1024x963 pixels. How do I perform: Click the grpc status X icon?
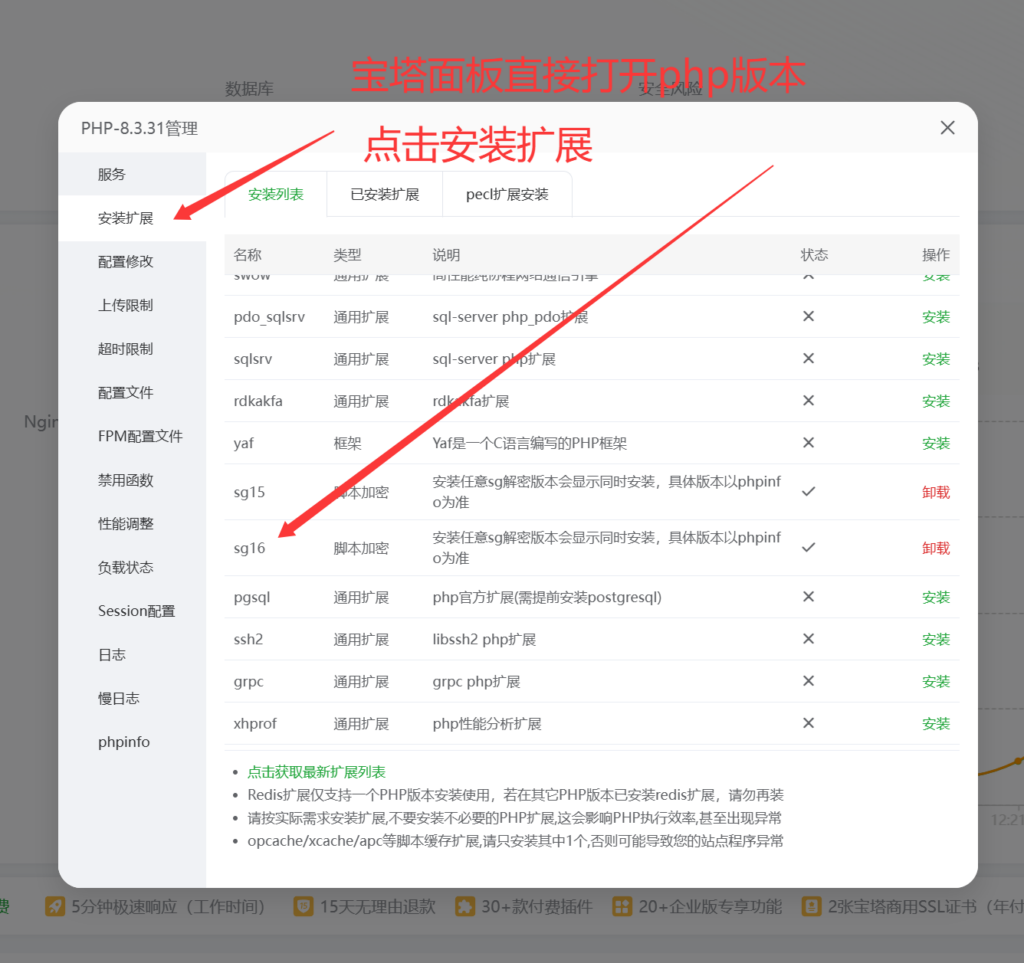point(808,681)
